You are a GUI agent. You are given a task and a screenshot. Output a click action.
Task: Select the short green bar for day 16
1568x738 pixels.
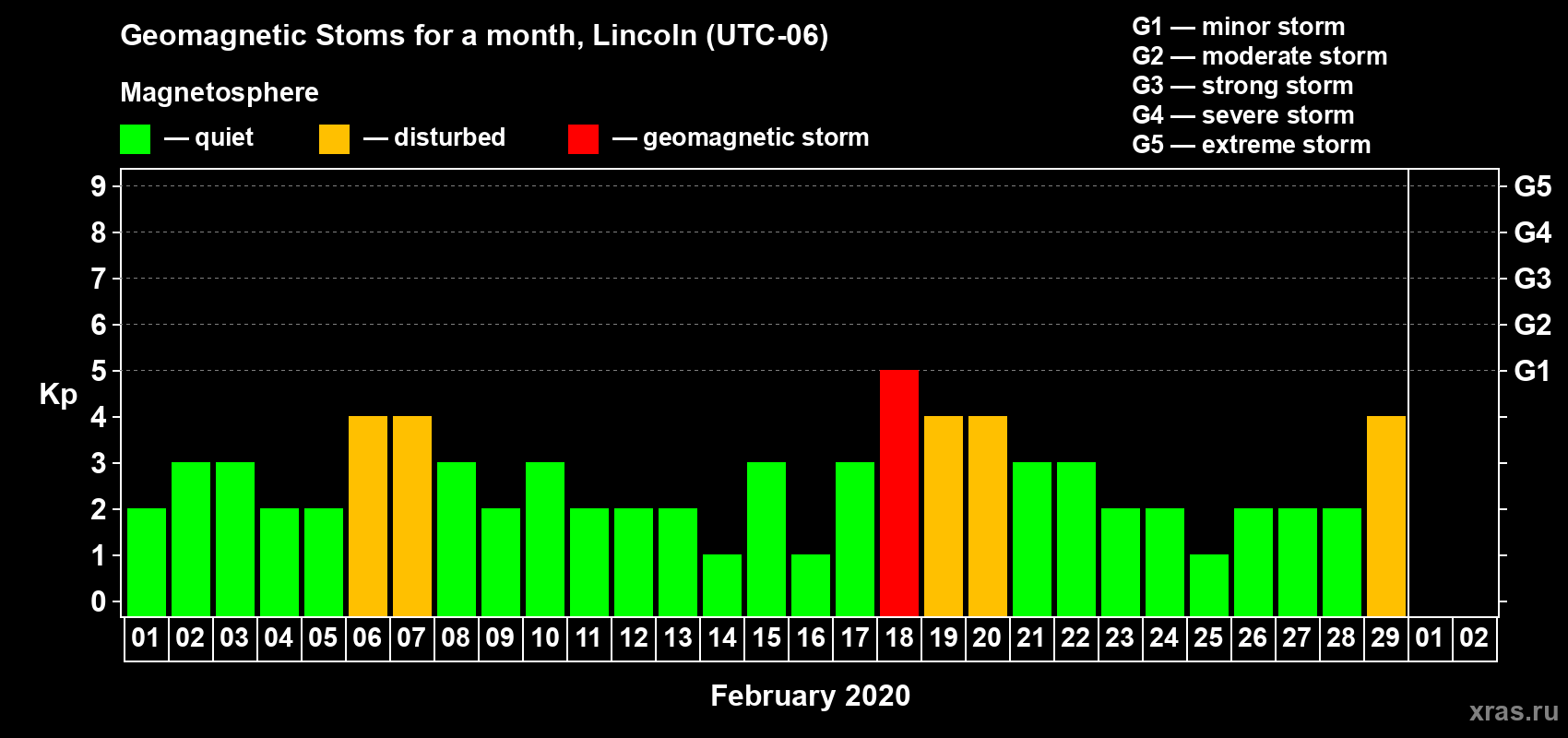click(x=811, y=585)
